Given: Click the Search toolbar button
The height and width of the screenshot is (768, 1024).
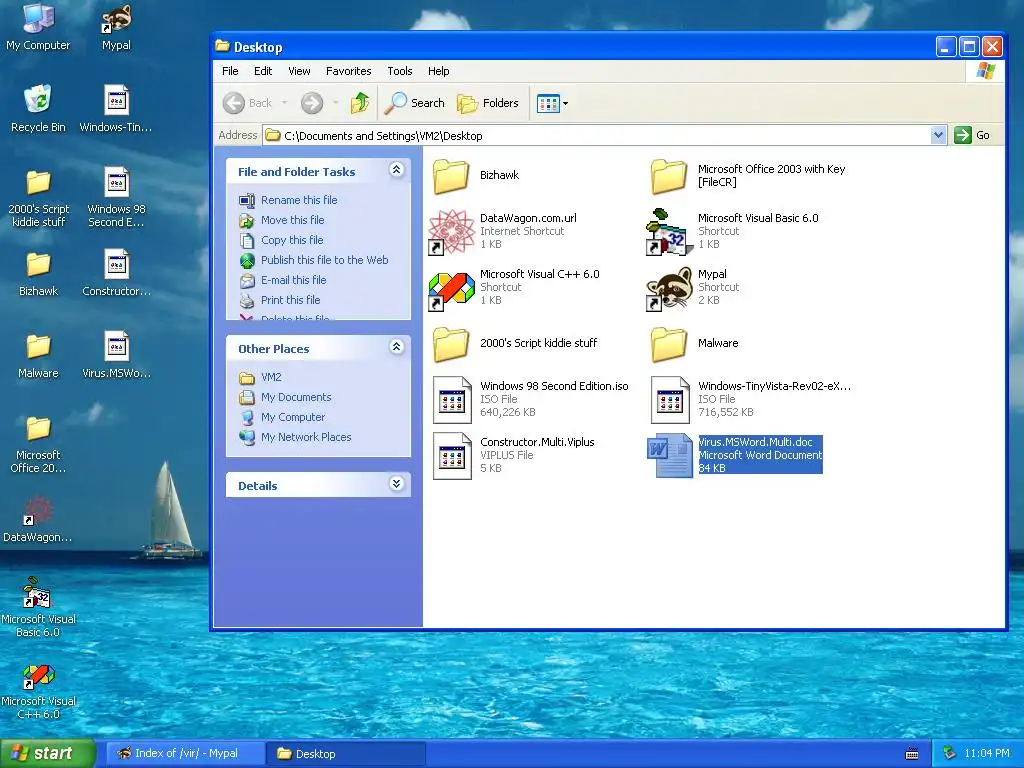Looking at the screenshot, I should coord(415,103).
